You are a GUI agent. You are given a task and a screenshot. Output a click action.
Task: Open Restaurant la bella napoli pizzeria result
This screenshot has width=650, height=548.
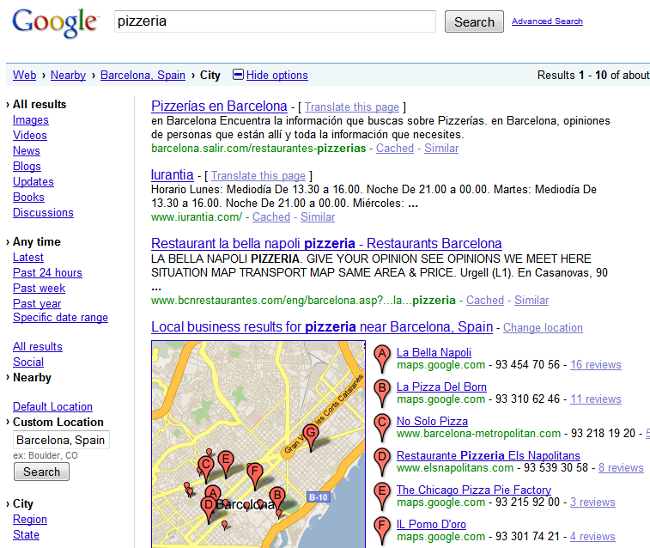[326, 243]
